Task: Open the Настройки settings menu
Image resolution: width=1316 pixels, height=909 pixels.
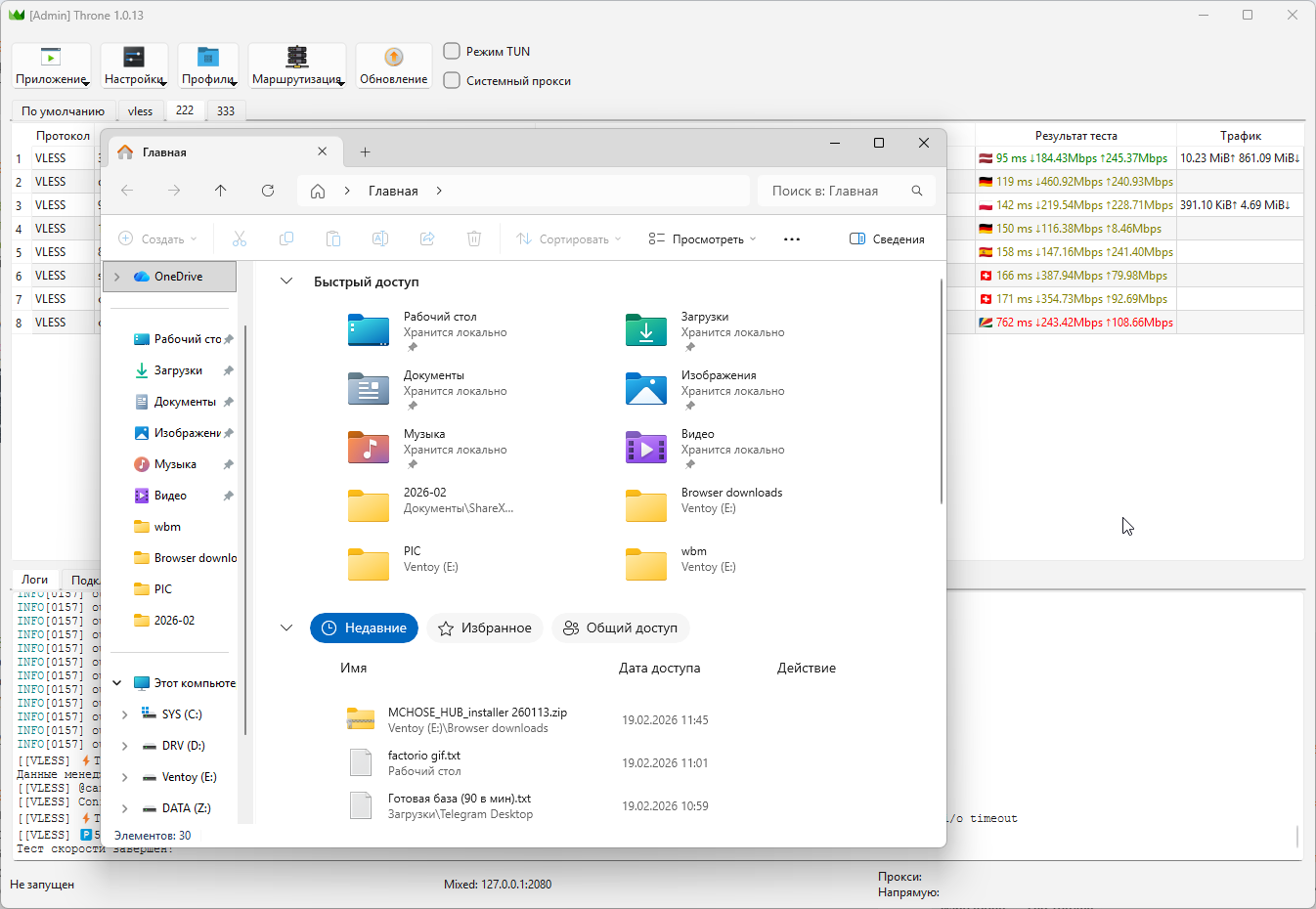Action: pos(134,65)
